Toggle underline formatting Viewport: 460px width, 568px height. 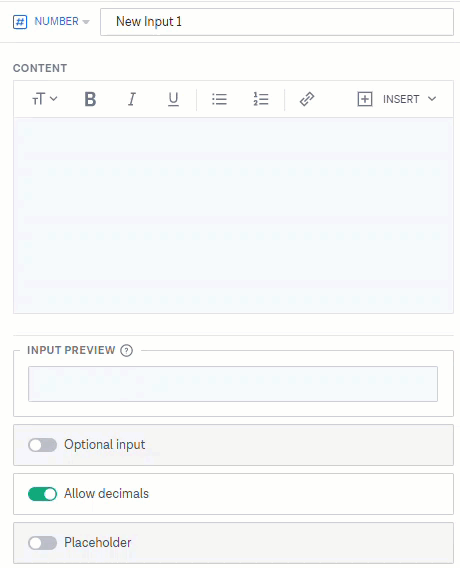[173, 99]
